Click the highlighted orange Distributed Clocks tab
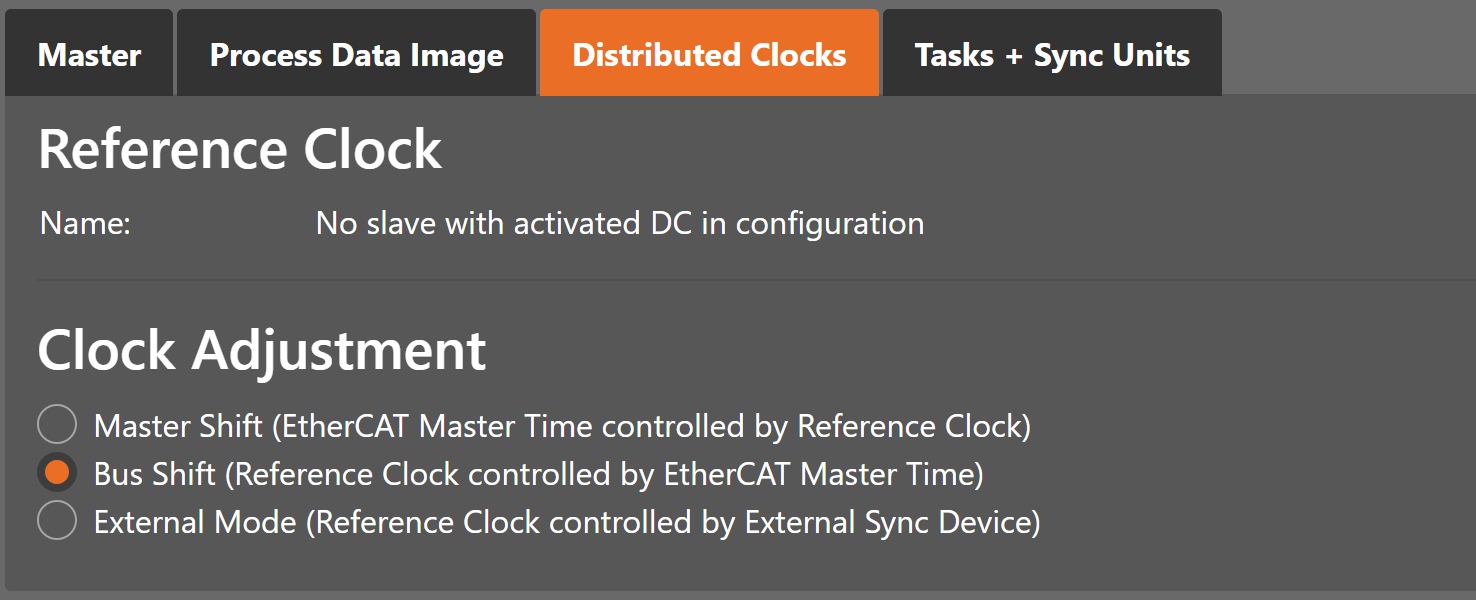The width and height of the screenshot is (1476, 600). pos(709,52)
